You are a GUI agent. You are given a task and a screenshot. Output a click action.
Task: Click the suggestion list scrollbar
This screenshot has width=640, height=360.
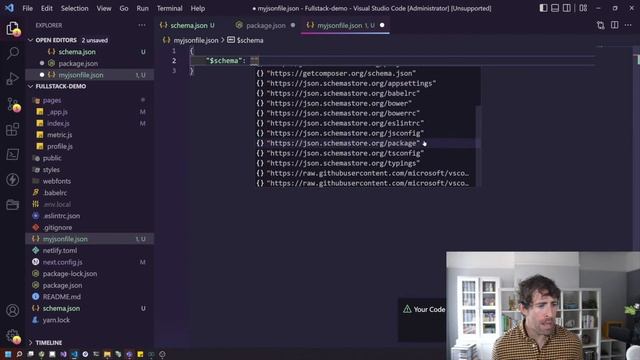(478, 146)
